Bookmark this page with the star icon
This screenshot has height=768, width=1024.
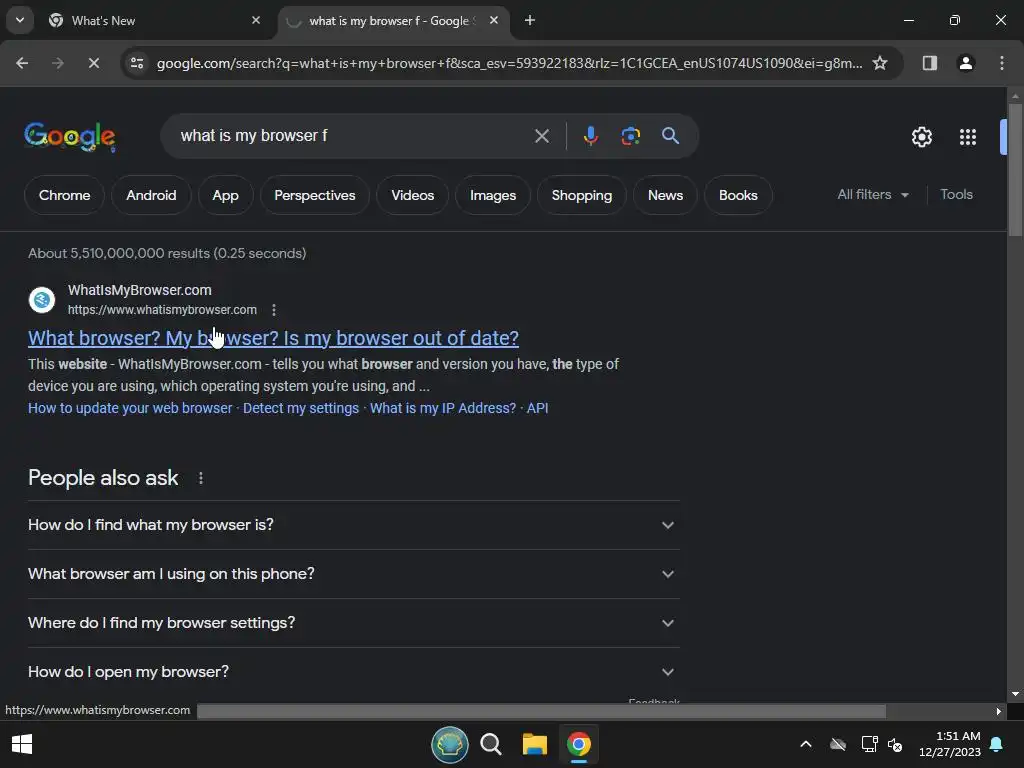pos(880,63)
